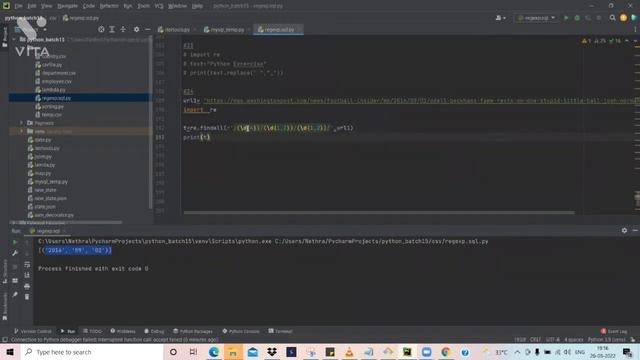The image size is (640, 360).
Task: Click the pin tab icon in Run panel
Action: pyautogui.click(x=15, y=294)
